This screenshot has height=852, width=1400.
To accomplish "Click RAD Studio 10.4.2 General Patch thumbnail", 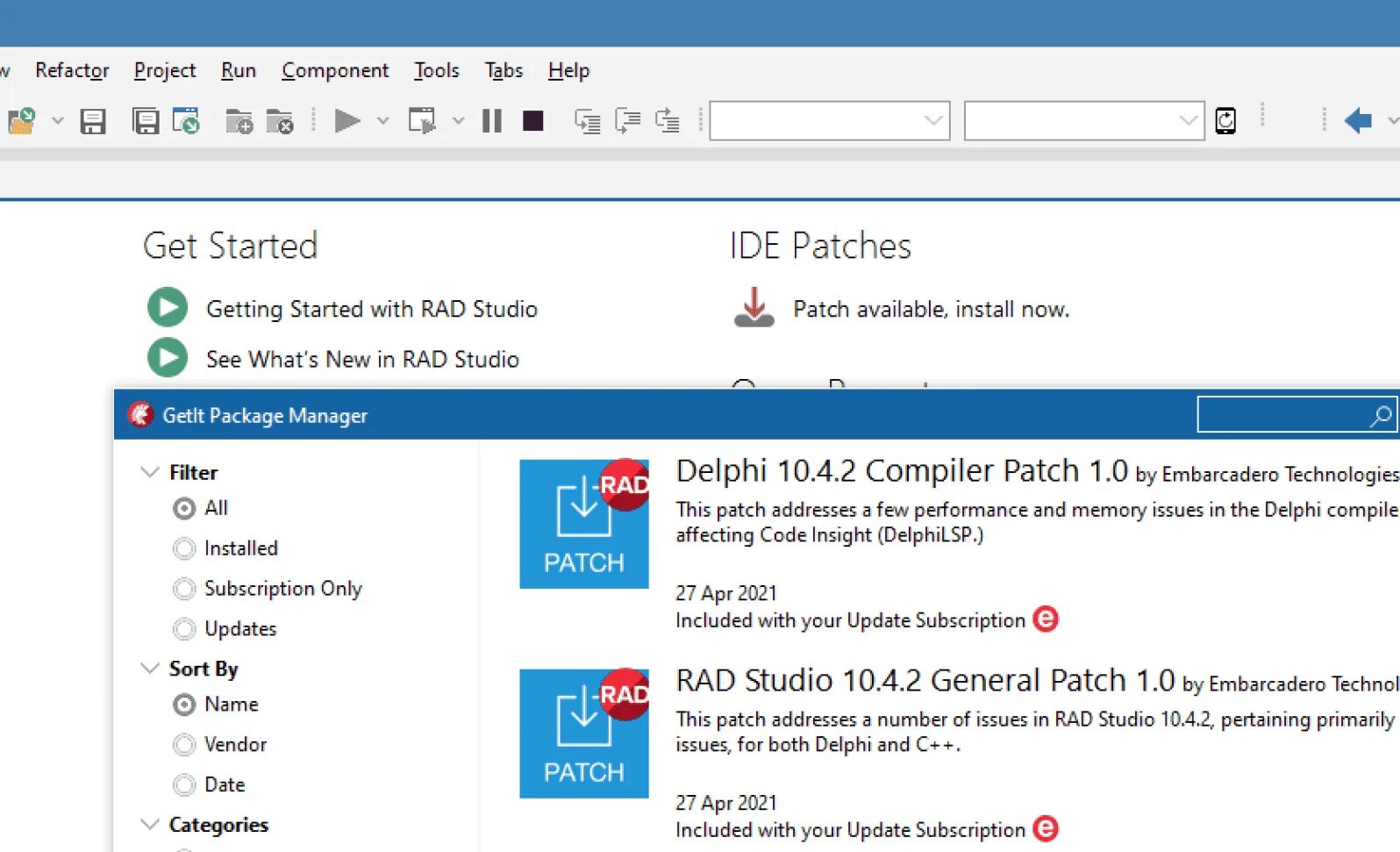I will [x=584, y=734].
